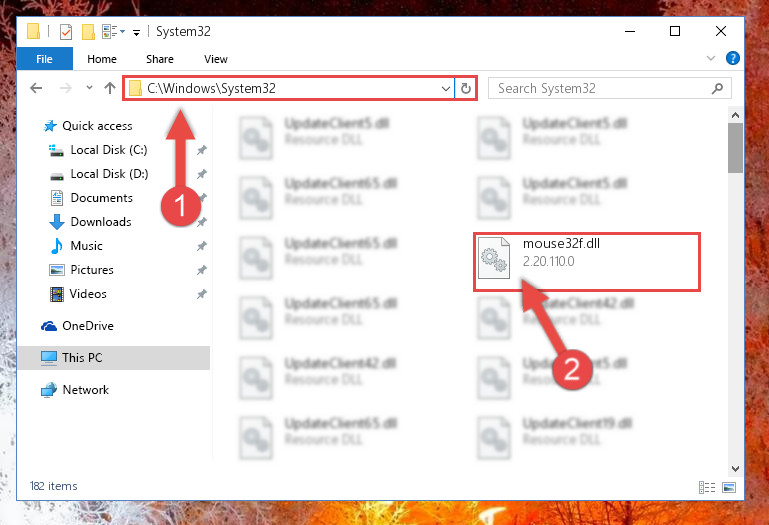Screen dimensions: 769x525
Task: Click the pin icon beside Music
Action: click(x=202, y=246)
